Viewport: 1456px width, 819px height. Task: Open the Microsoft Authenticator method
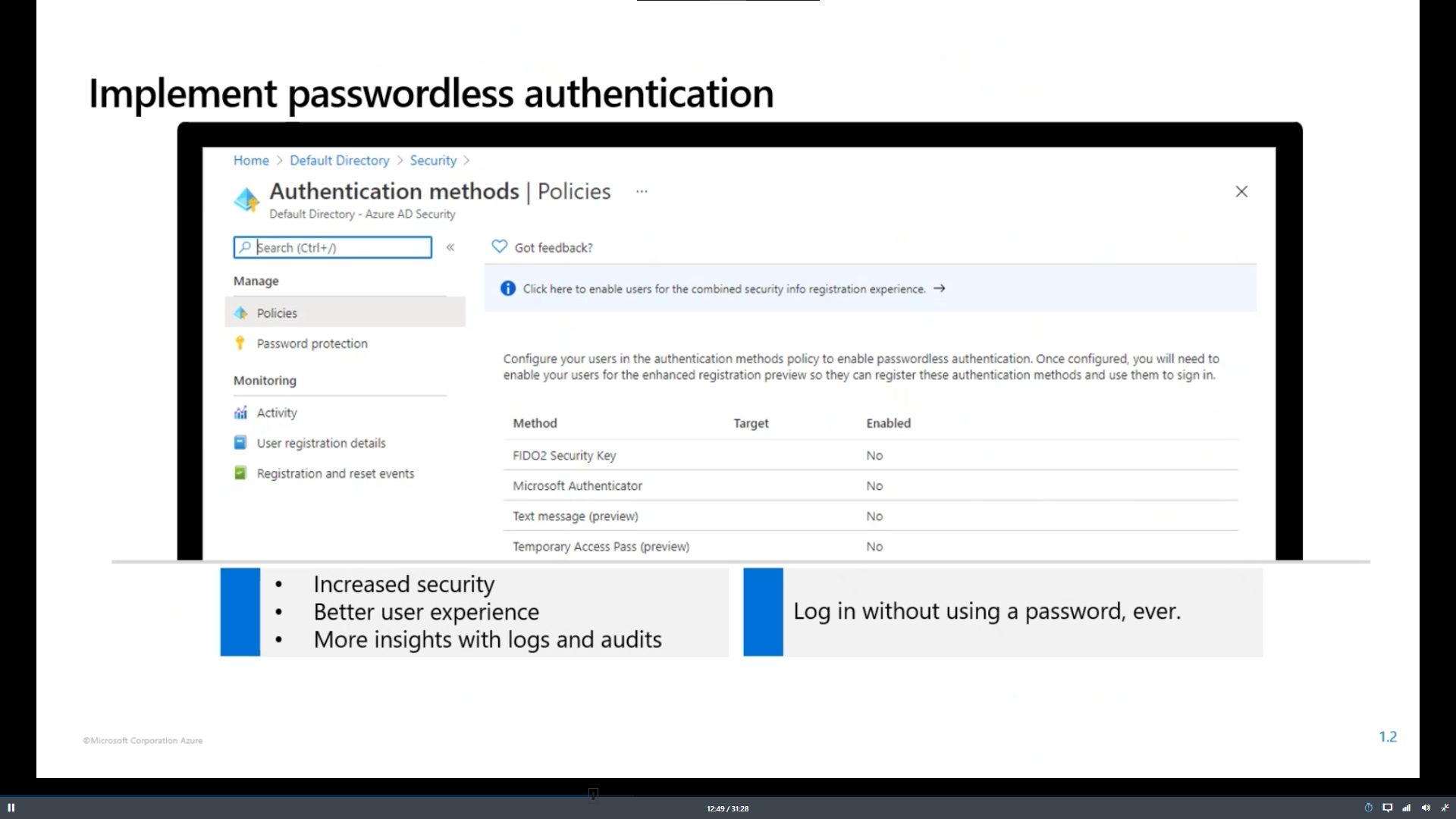click(x=577, y=486)
